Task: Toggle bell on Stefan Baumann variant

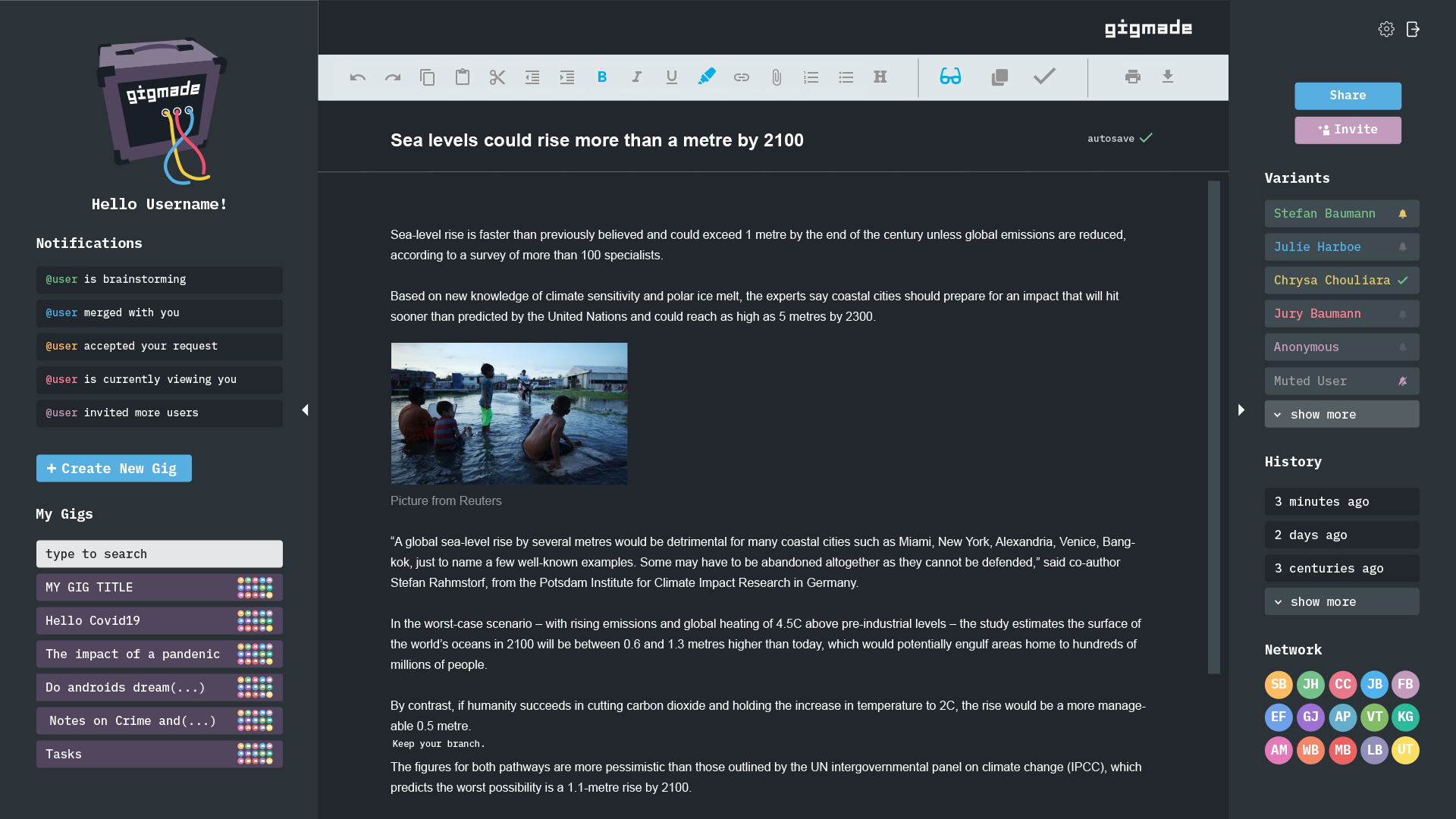Action: [x=1403, y=214]
